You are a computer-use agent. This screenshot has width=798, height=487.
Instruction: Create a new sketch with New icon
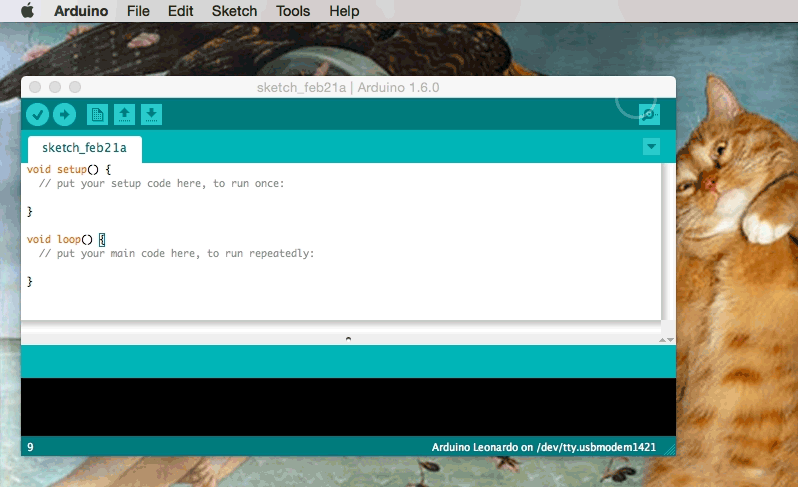97,114
